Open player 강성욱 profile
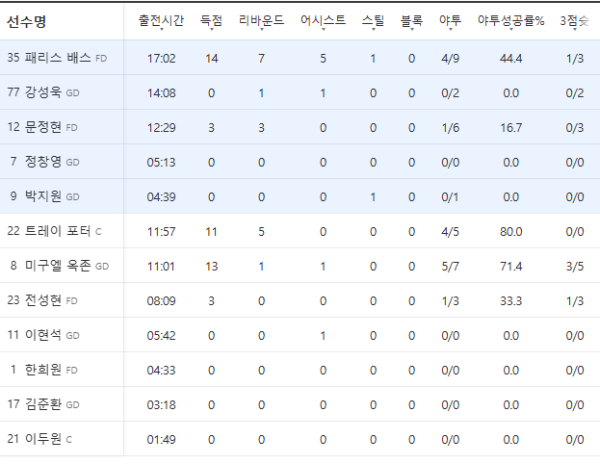600x464 pixels. coord(43,92)
